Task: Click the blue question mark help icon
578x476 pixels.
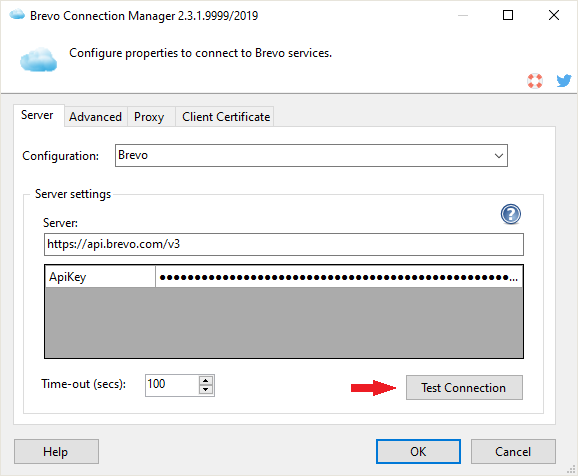Action: click(511, 214)
